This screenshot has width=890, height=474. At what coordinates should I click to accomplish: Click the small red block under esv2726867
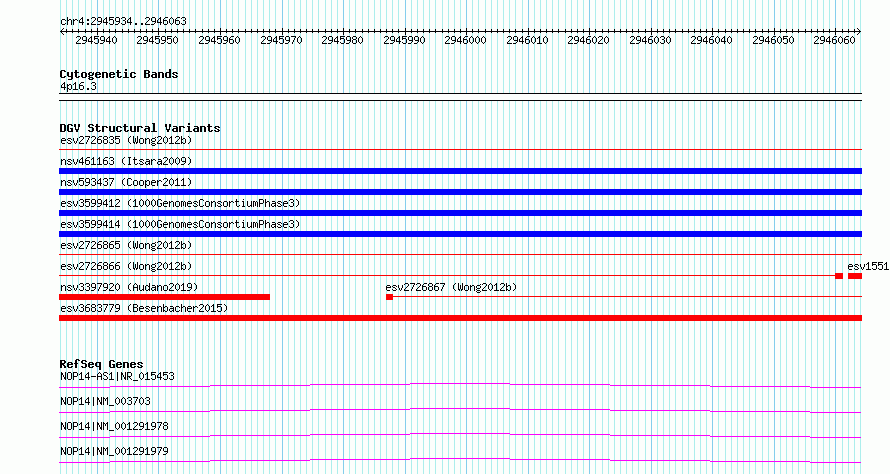click(389, 297)
